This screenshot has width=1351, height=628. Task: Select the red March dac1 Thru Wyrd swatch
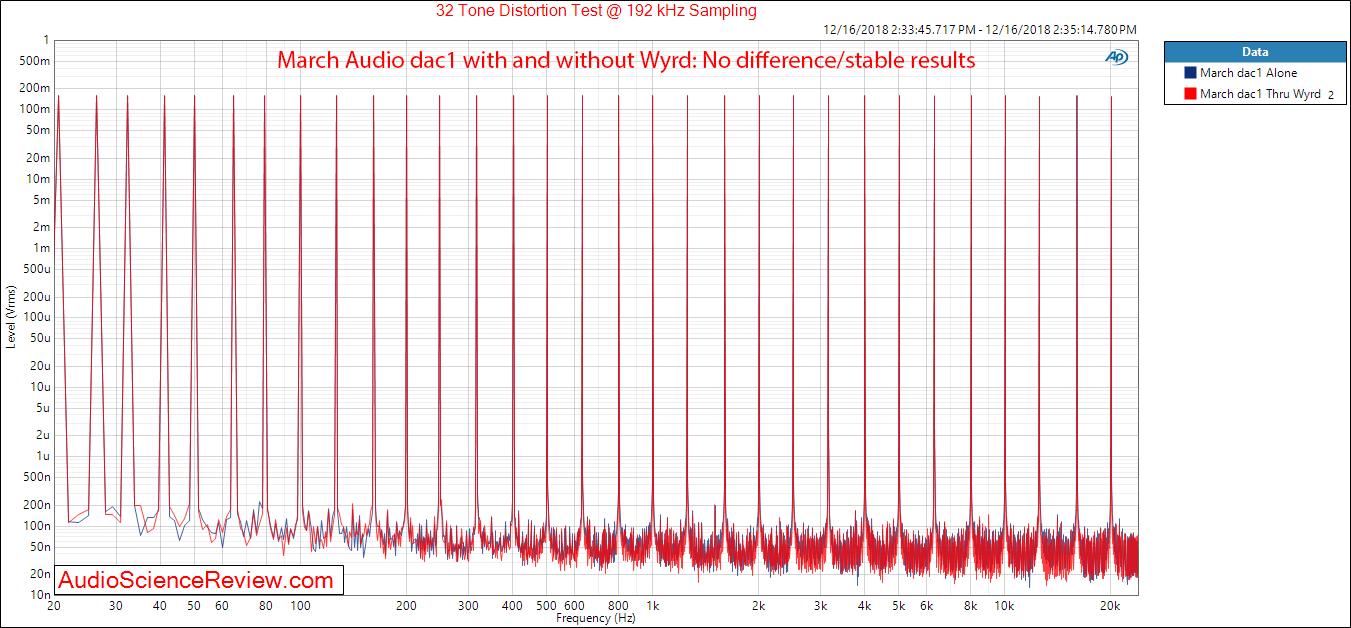pyautogui.click(x=1190, y=94)
